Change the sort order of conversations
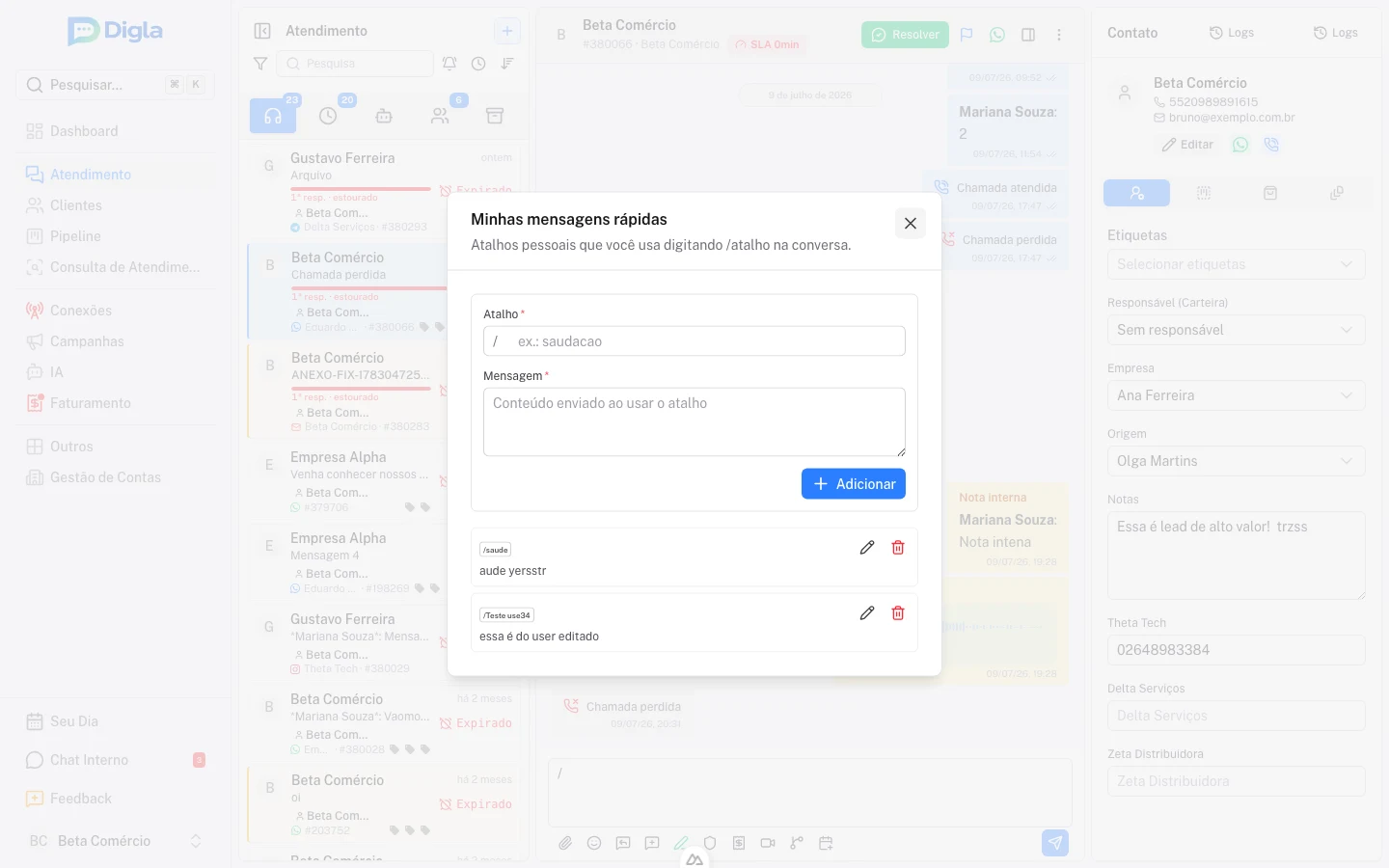Viewport: 1389px width, 868px height. point(507,64)
